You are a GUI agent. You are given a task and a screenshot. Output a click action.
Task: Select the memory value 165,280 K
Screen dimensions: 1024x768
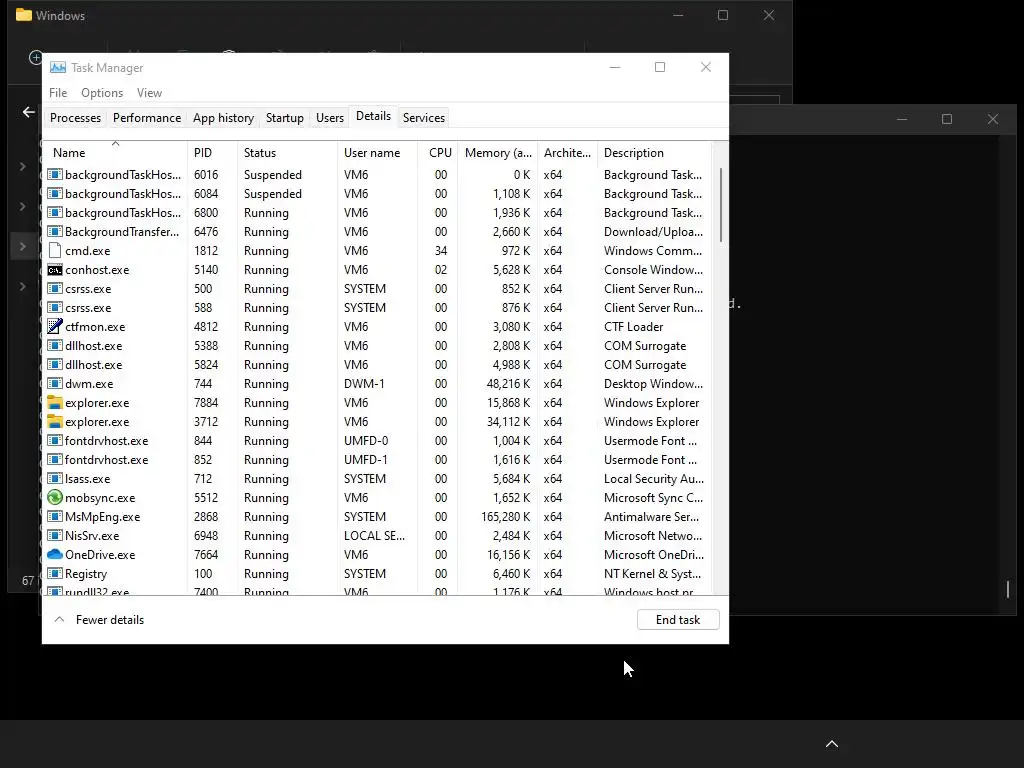pyautogui.click(x=505, y=517)
